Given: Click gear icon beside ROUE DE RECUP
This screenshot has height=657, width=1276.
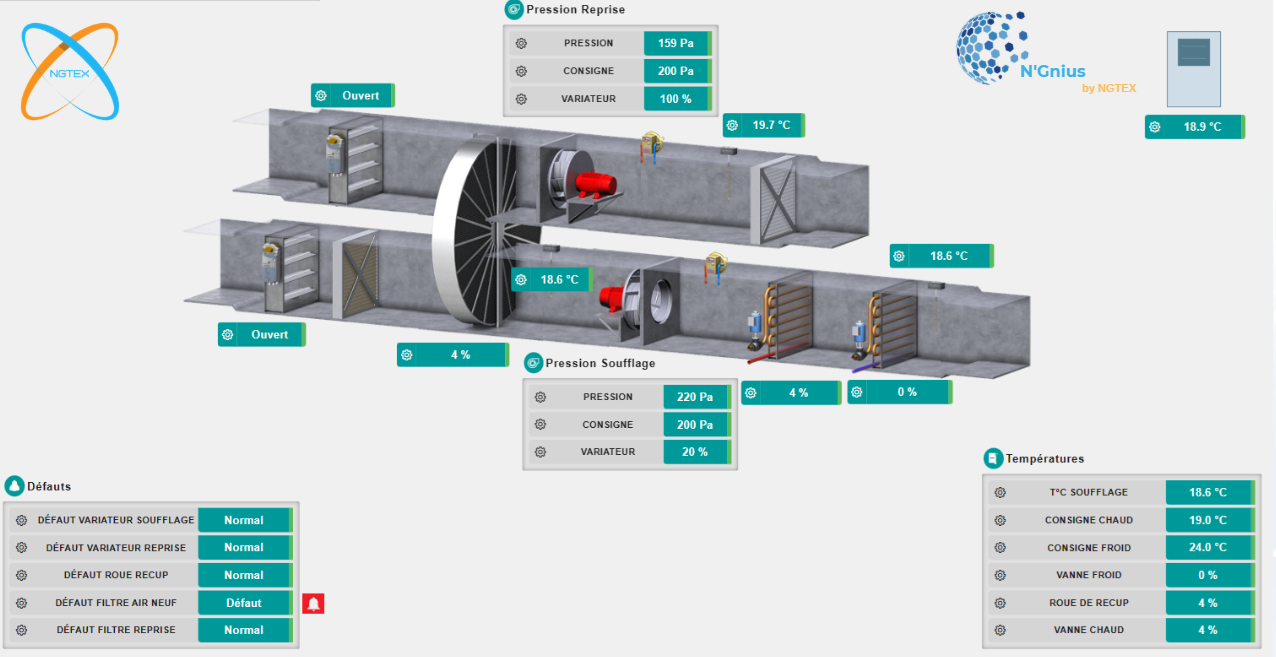Looking at the screenshot, I should click(1000, 603).
